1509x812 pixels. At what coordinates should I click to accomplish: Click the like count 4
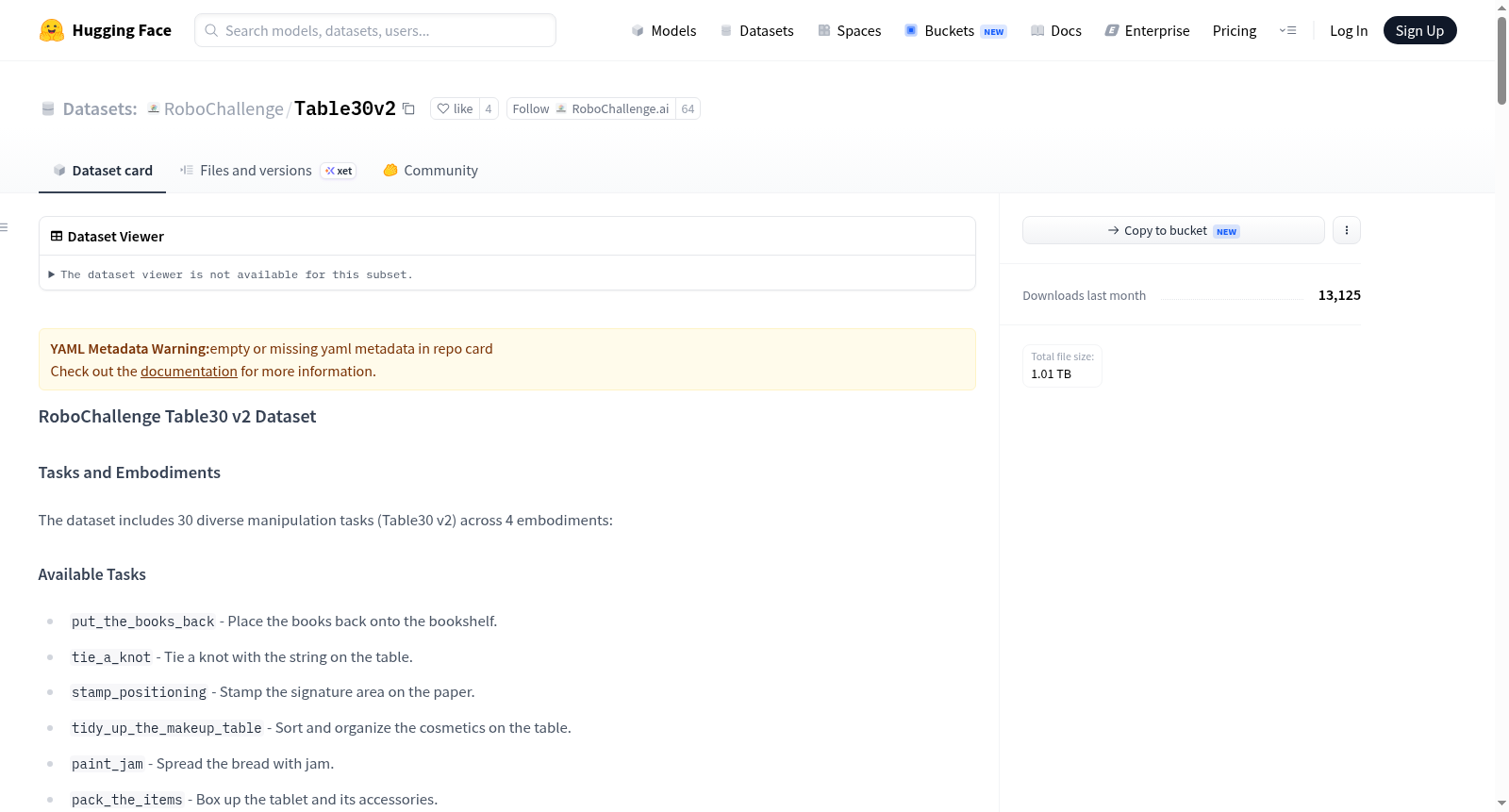point(489,108)
